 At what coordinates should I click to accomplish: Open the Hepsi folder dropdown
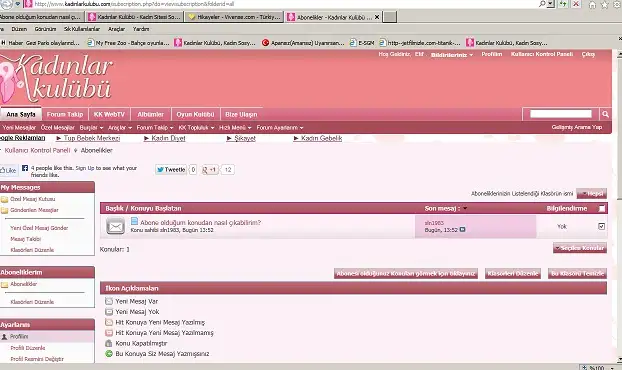[x=591, y=194]
